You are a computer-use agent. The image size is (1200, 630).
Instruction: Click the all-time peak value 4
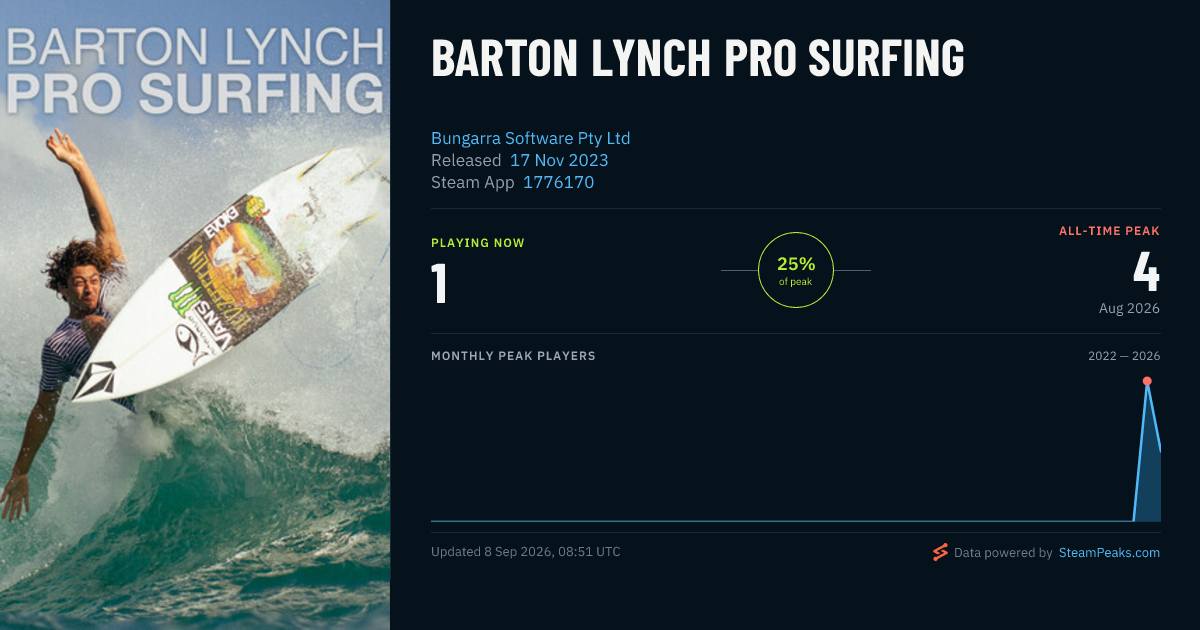click(x=1146, y=271)
